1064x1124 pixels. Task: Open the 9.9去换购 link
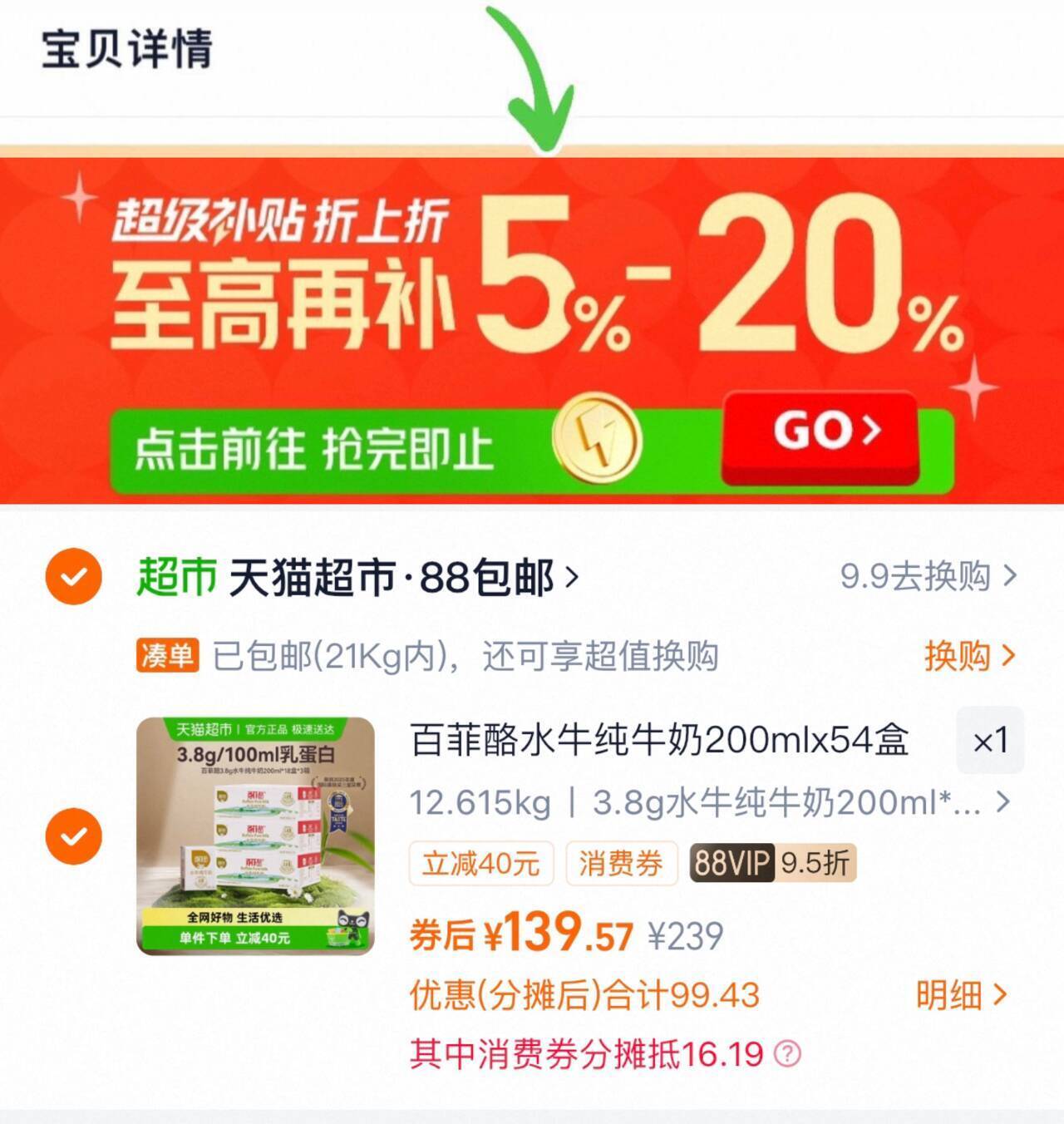coord(928,575)
